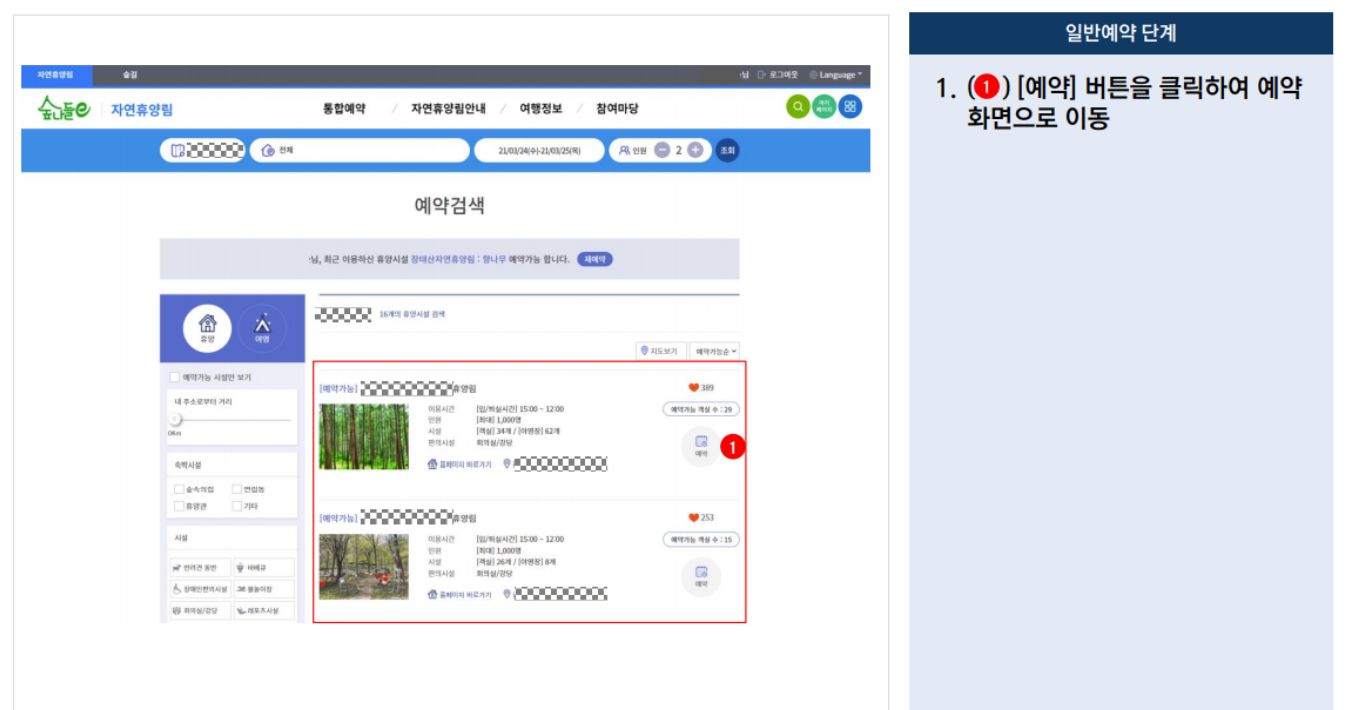Viewport: 1352px width, 710px height.
Task: Select the 야영 (camping) category icon in sidebar
Action: (x=262, y=328)
